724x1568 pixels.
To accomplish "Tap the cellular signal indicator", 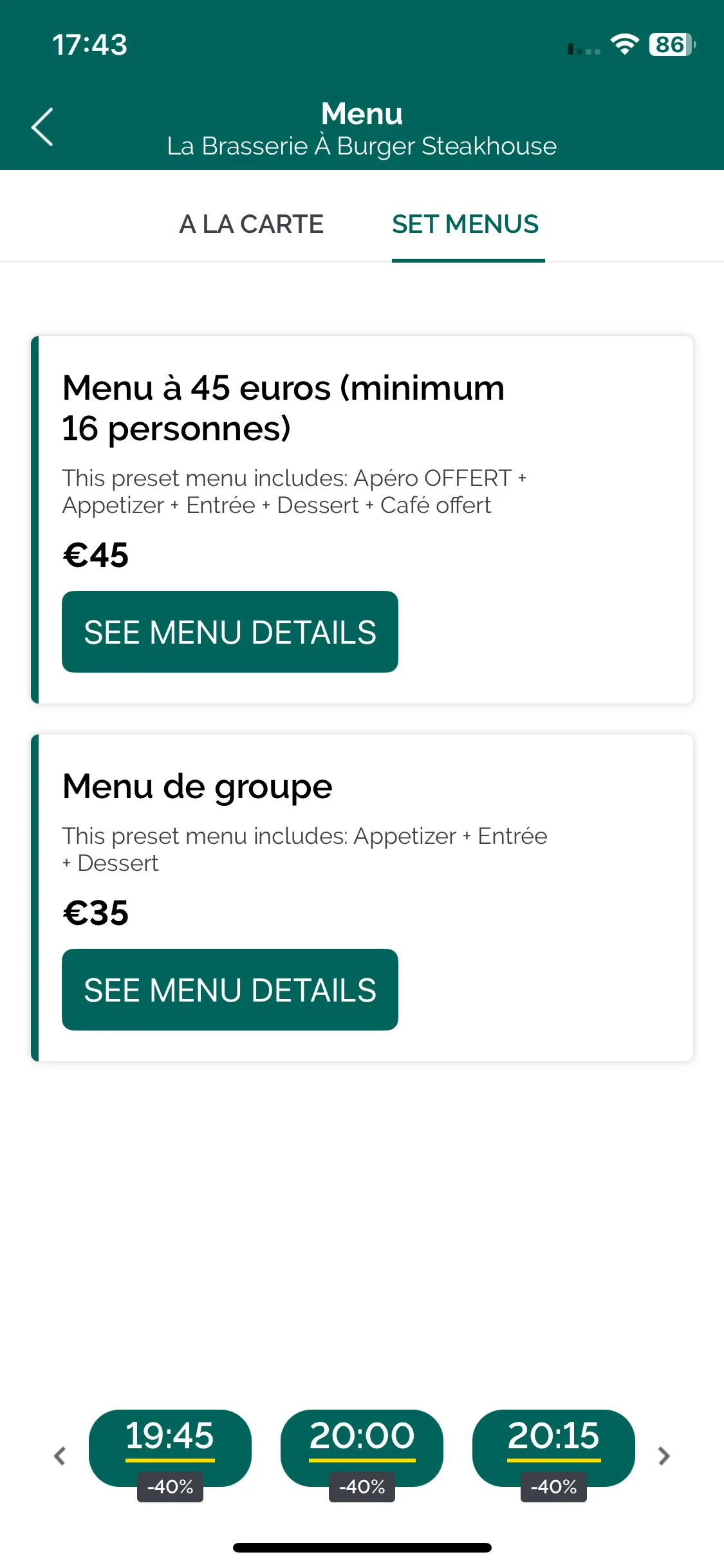I will (x=584, y=49).
